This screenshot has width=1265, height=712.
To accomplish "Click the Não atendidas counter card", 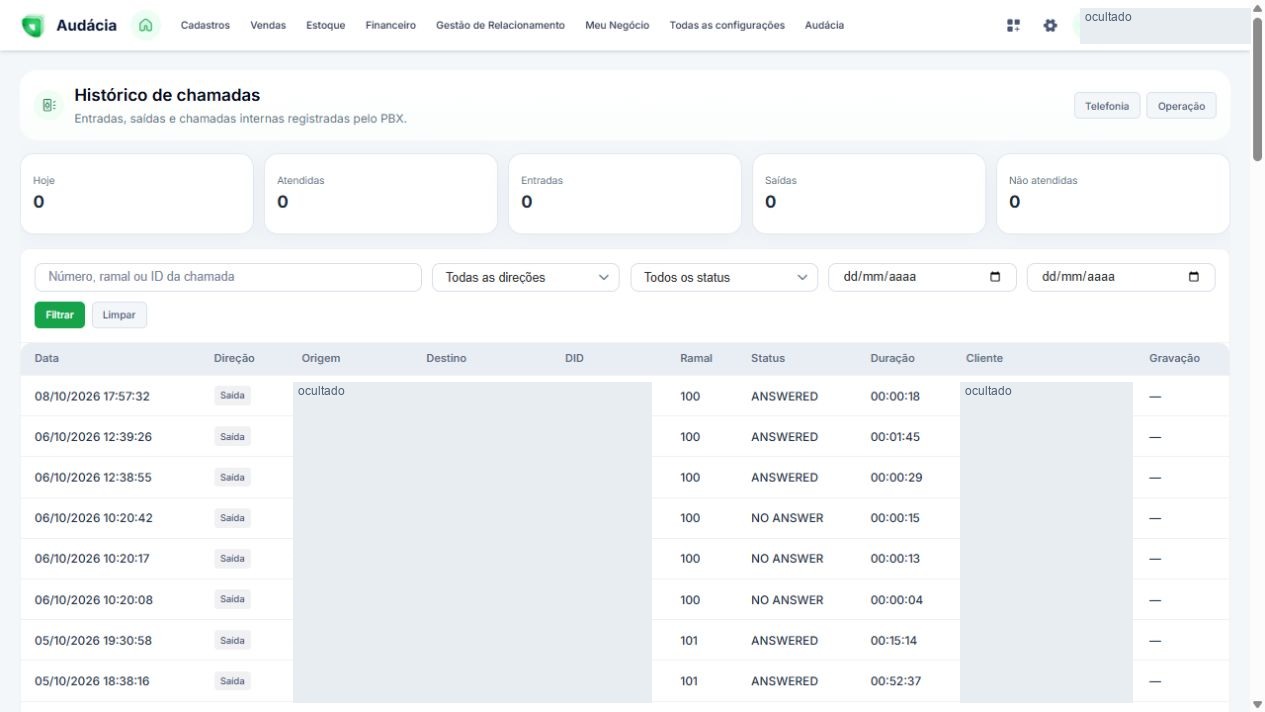I will [1113, 194].
